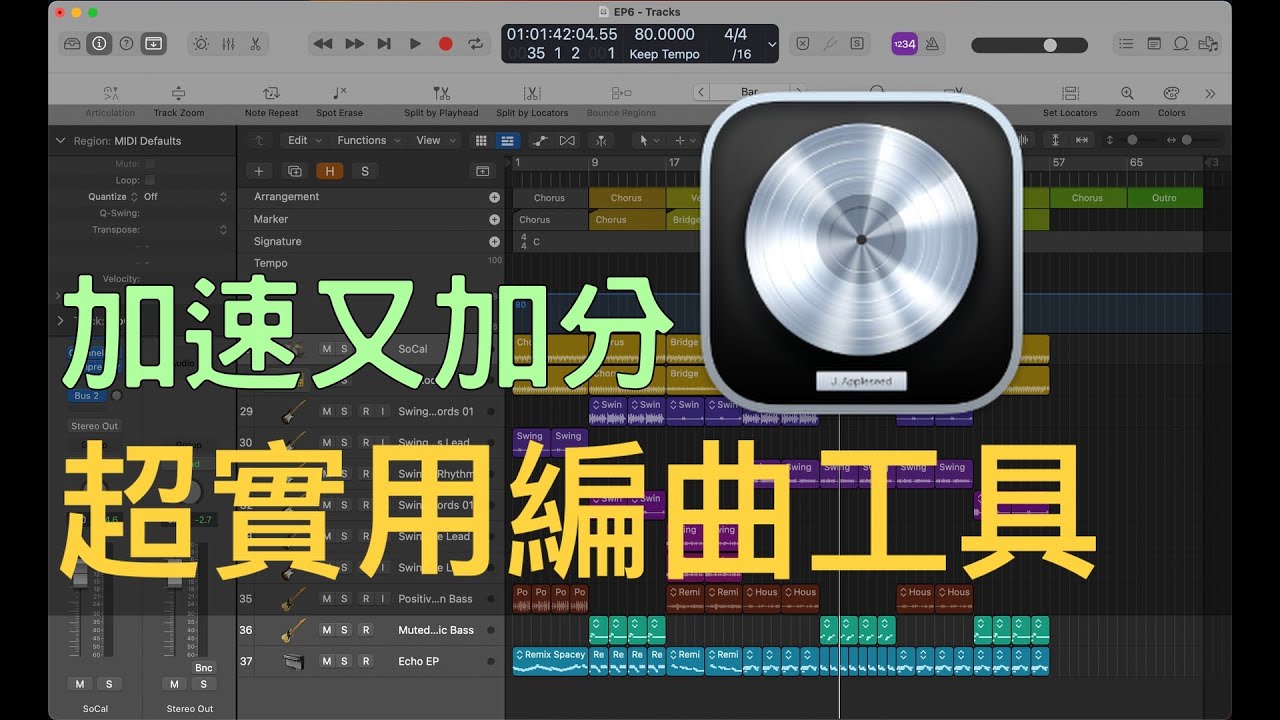Enable the Mute checkbox in Region inspector

coord(150,164)
